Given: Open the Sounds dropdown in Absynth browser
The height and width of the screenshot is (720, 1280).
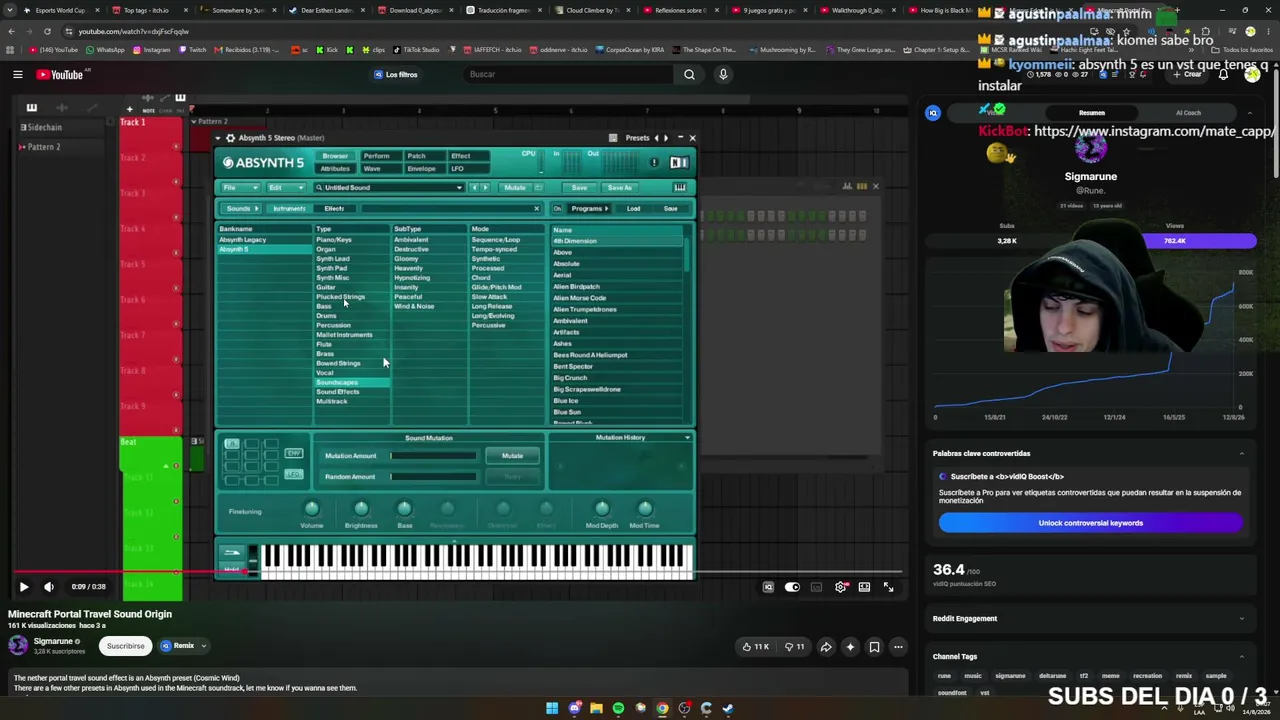Looking at the screenshot, I should click(x=241, y=209).
